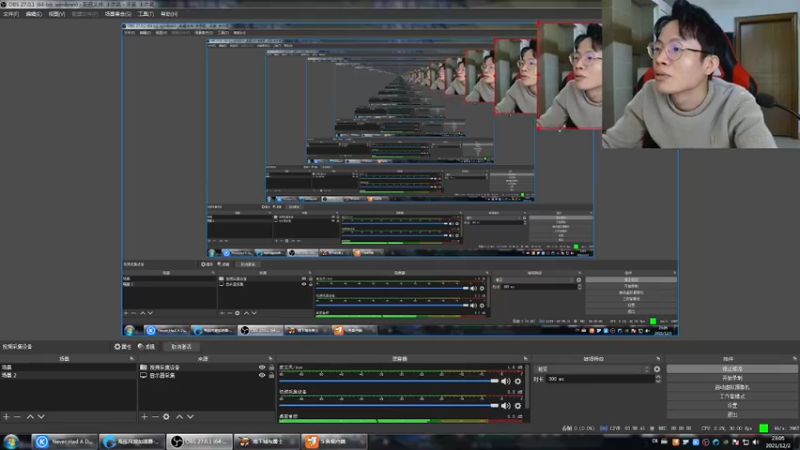
Task: Pop out the Scene Transitions dock
Action: (x=658, y=359)
